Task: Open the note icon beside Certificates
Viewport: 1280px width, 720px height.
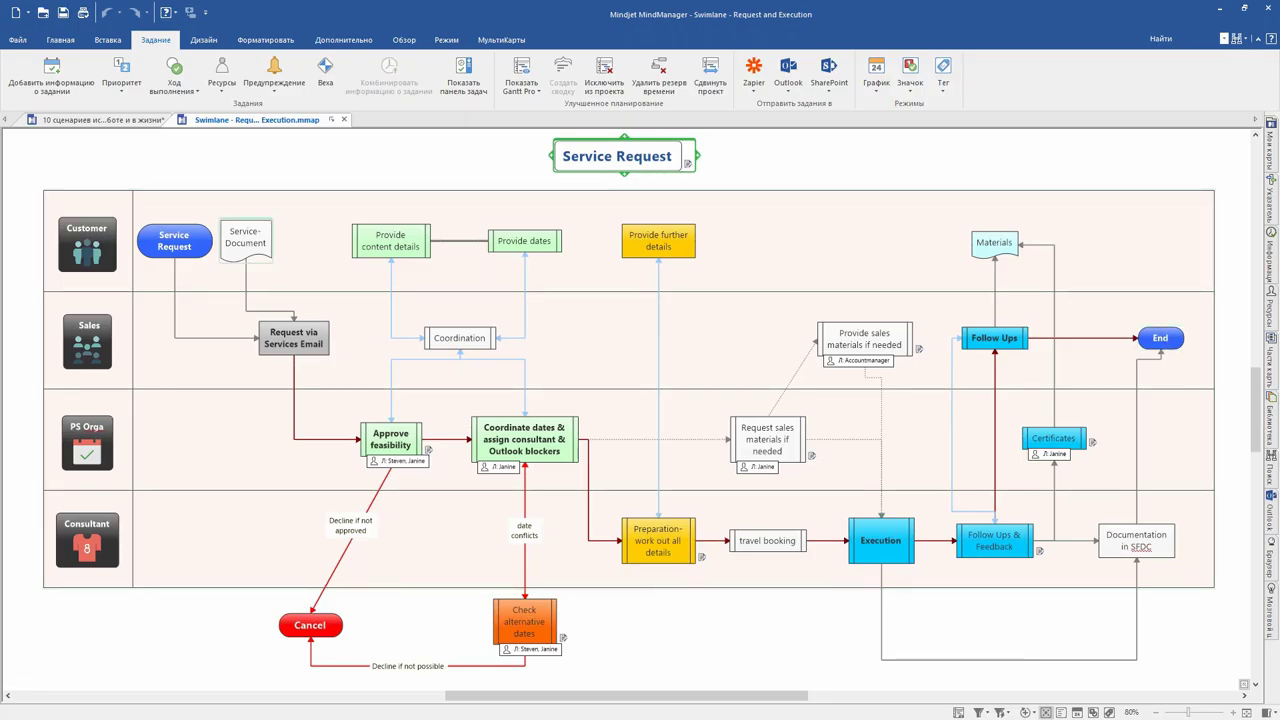Action: click(x=1093, y=442)
